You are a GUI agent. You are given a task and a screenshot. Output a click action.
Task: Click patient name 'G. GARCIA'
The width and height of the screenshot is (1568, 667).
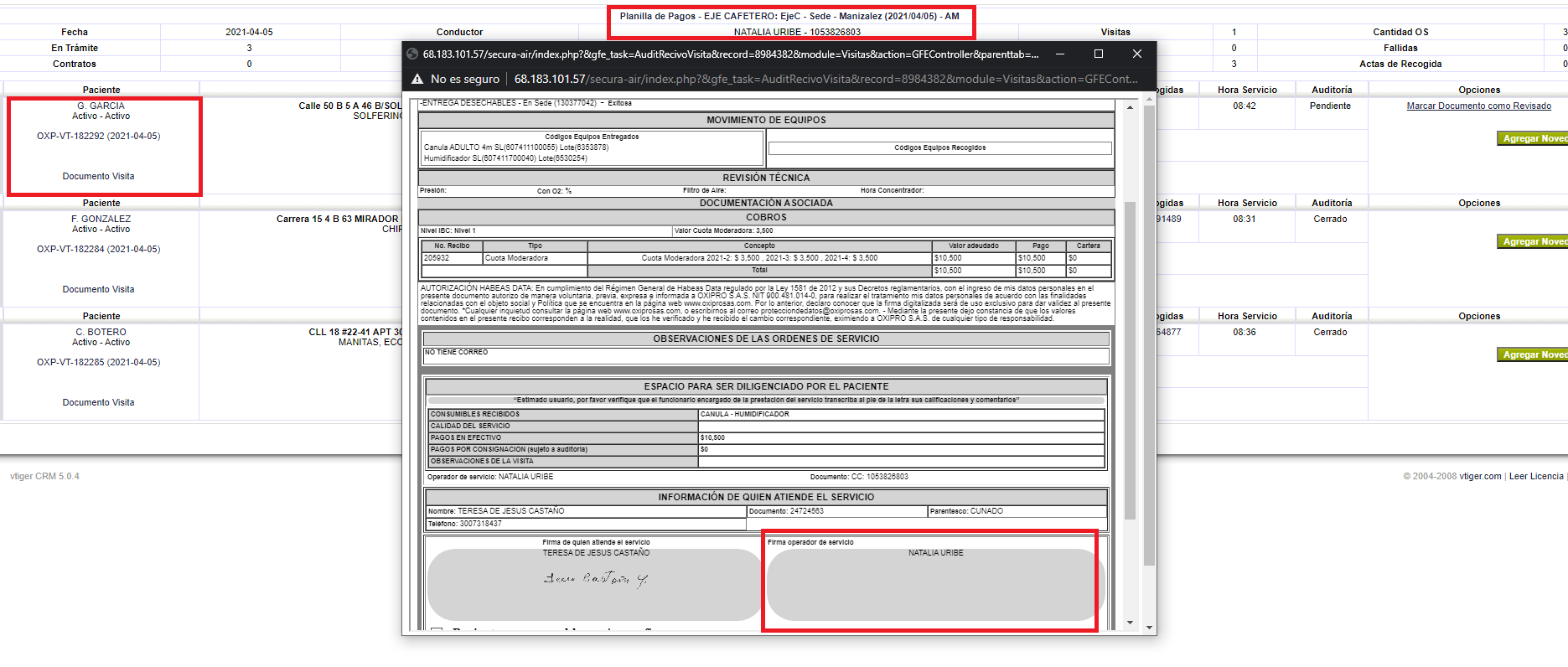101,106
